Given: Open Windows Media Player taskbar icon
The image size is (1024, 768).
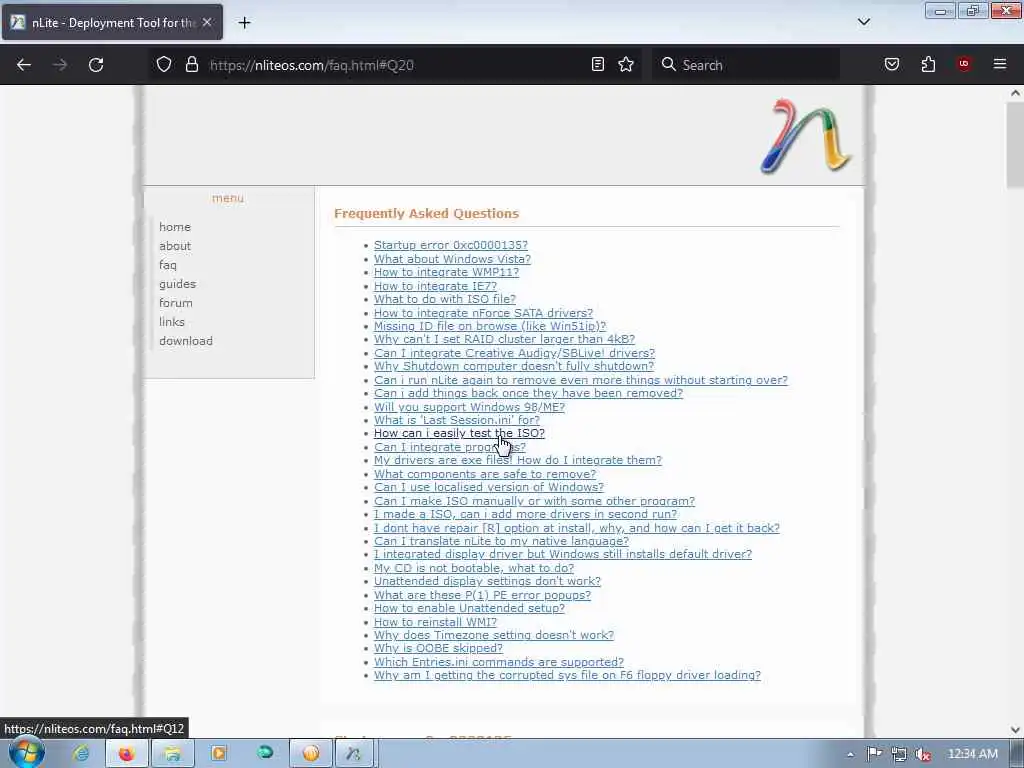Looking at the screenshot, I should (219, 754).
